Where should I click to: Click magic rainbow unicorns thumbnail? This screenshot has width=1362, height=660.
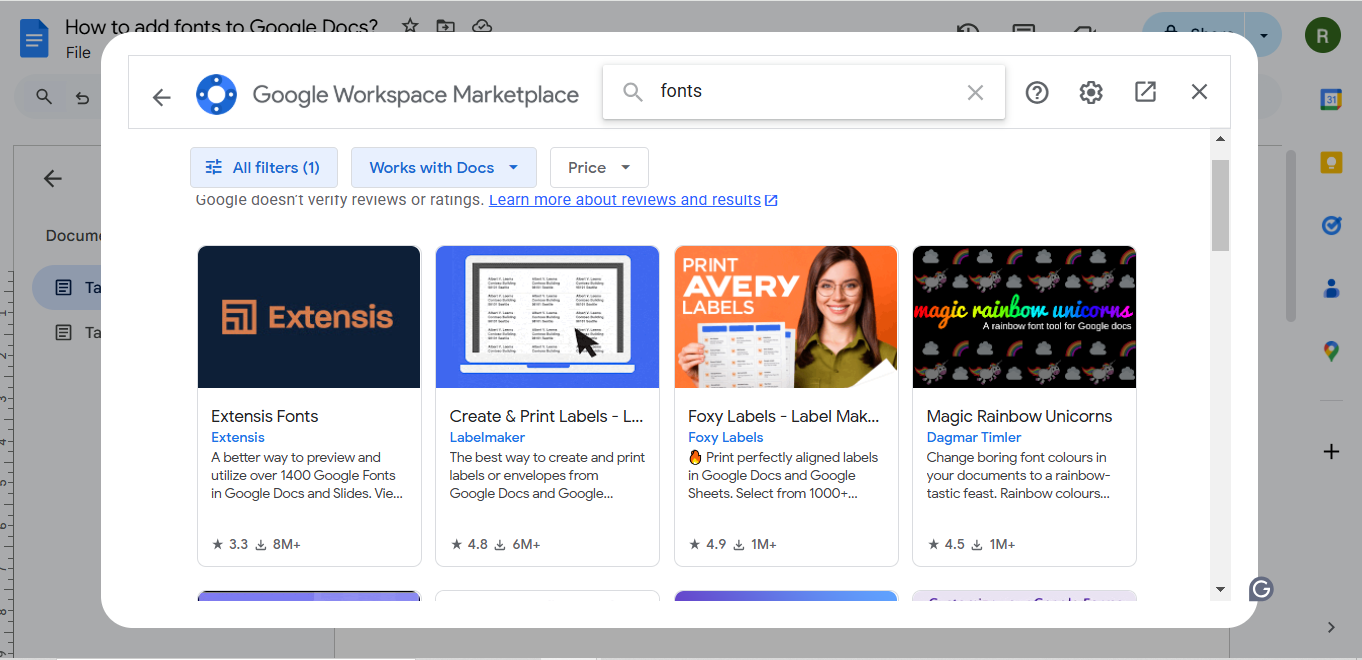coord(1024,317)
